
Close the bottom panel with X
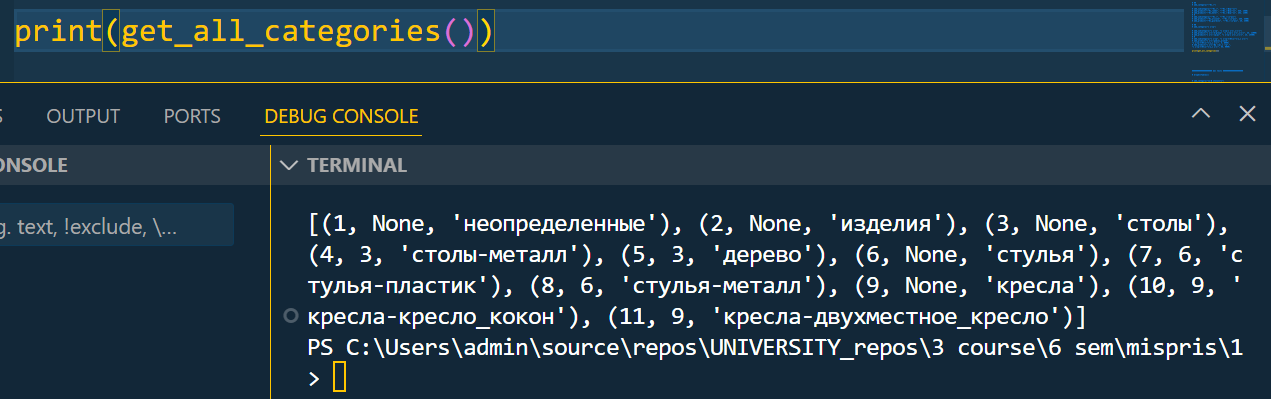(1247, 114)
